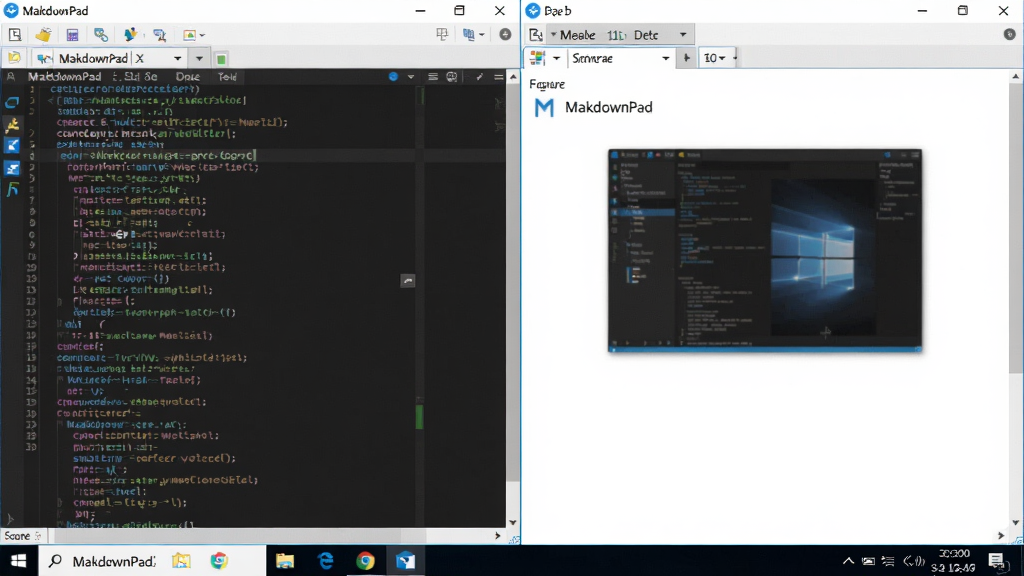Click the preview pane scroll down arrow

pyautogui.click(x=1016, y=522)
